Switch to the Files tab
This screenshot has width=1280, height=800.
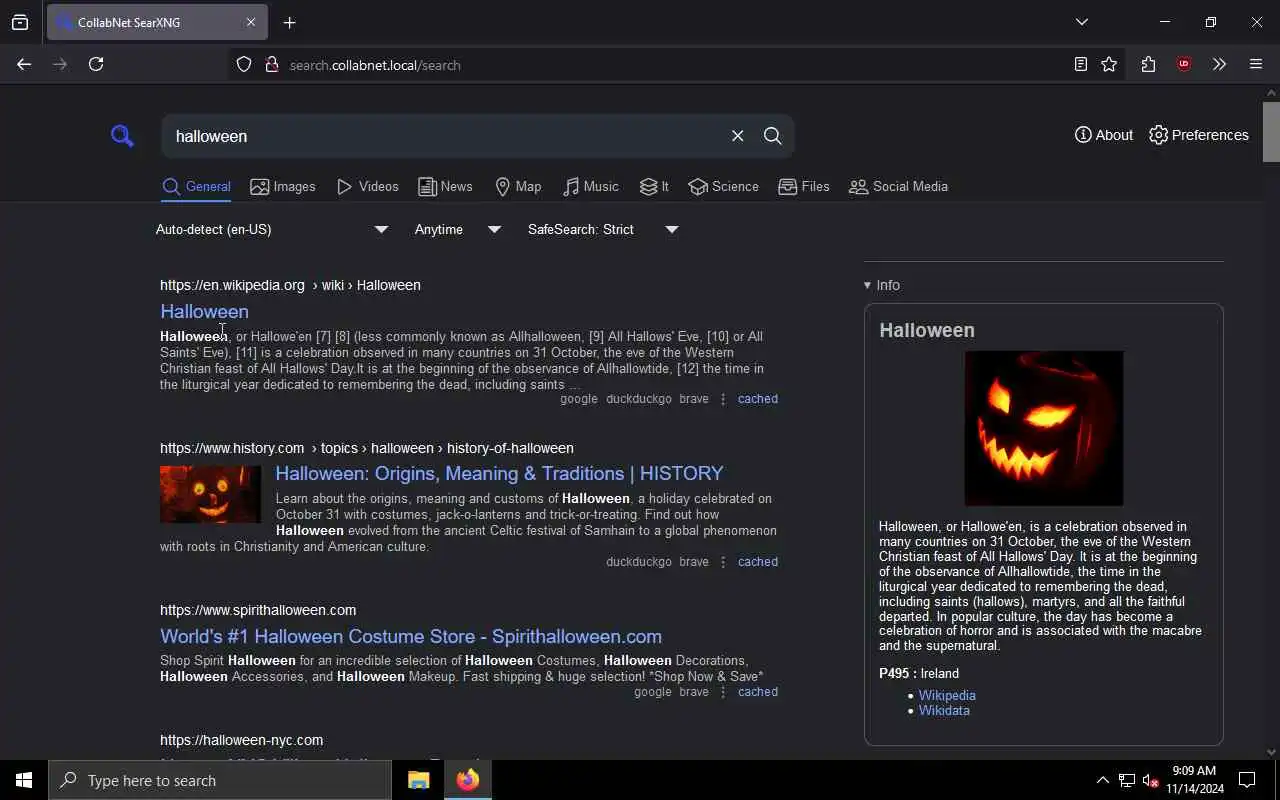coord(804,186)
